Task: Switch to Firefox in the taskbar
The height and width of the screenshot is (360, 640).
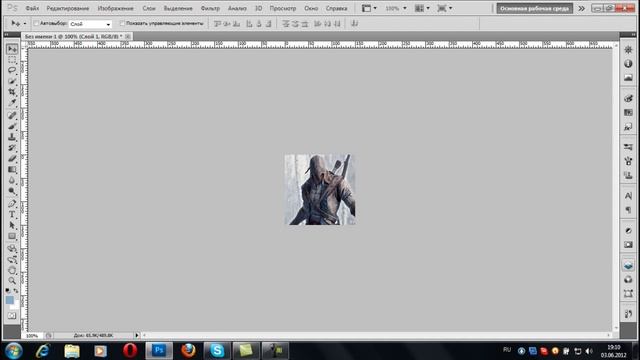Action: [x=188, y=351]
